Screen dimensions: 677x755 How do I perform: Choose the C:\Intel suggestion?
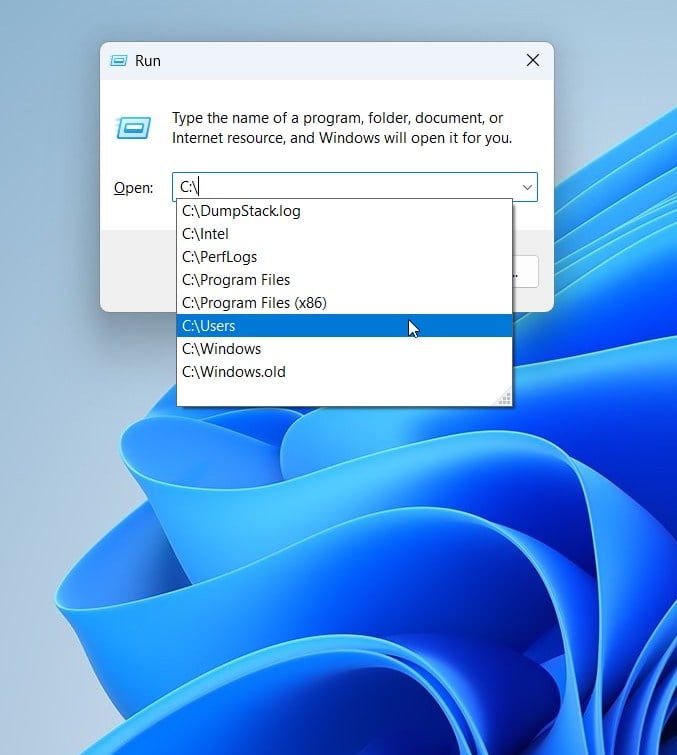[x=344, y=234]
